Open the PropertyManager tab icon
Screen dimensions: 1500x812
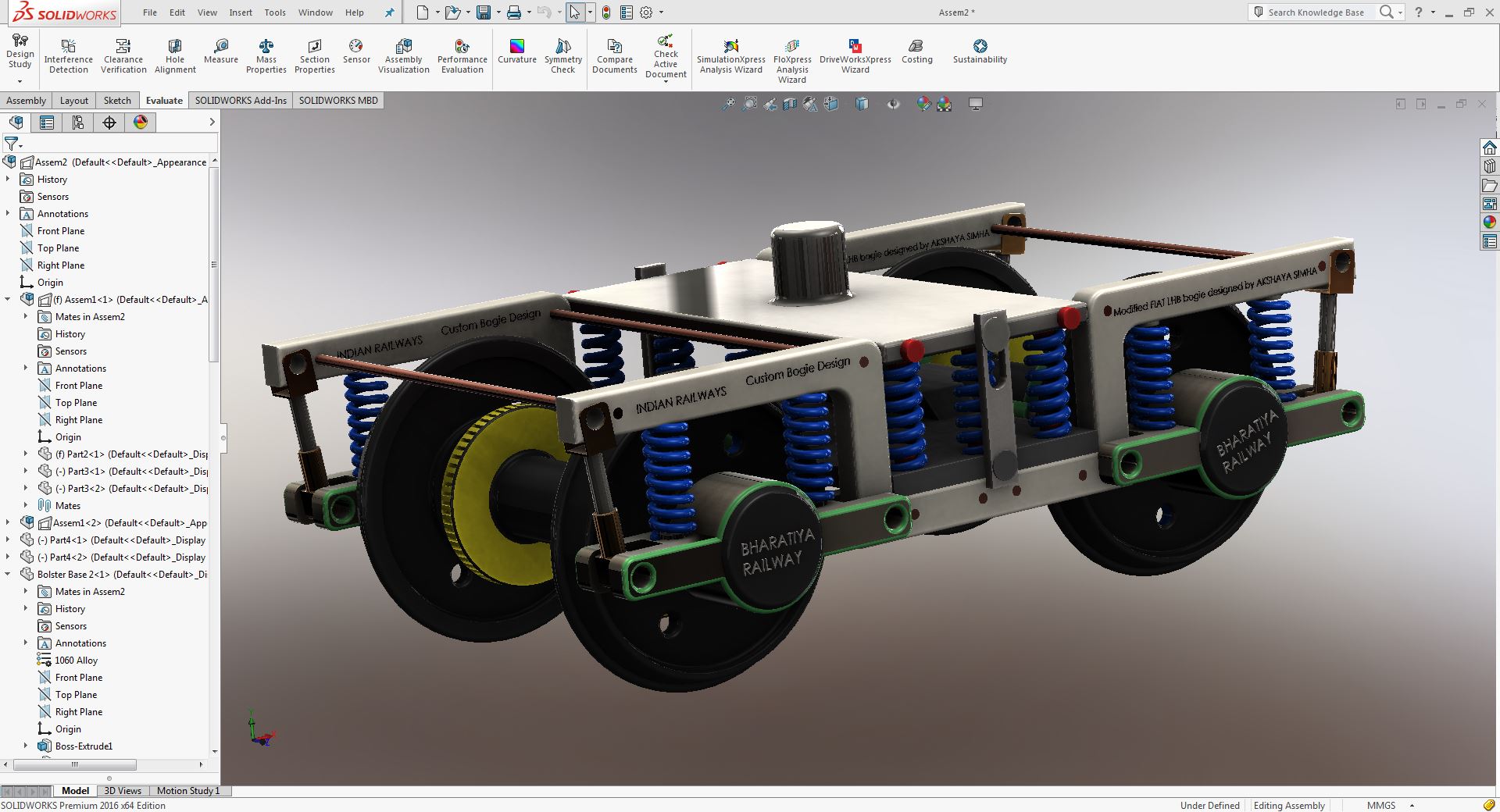tap(47, 123)
